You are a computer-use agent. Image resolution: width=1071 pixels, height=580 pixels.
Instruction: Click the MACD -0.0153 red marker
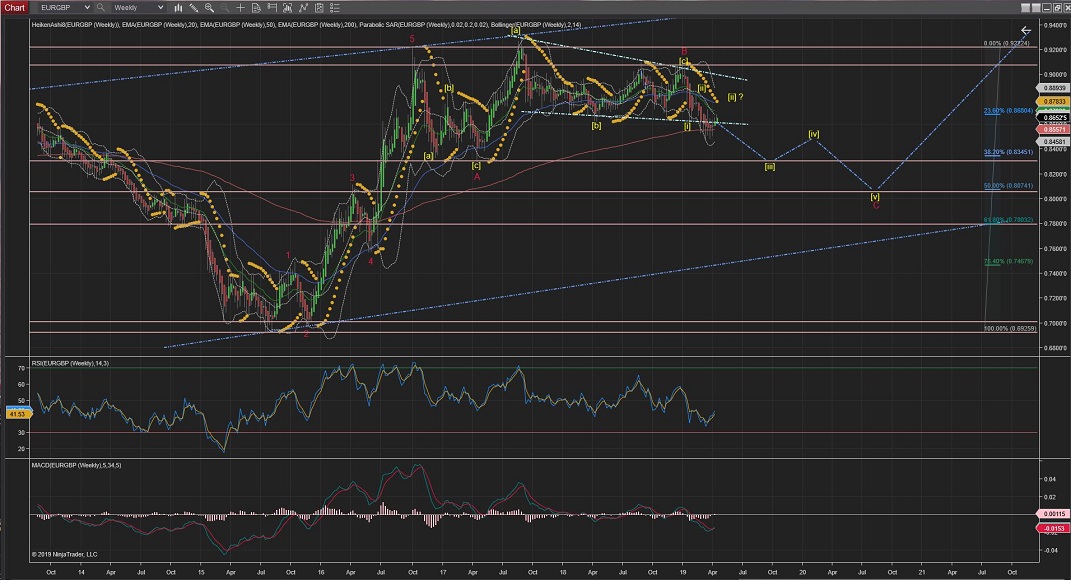[1053, 528]
